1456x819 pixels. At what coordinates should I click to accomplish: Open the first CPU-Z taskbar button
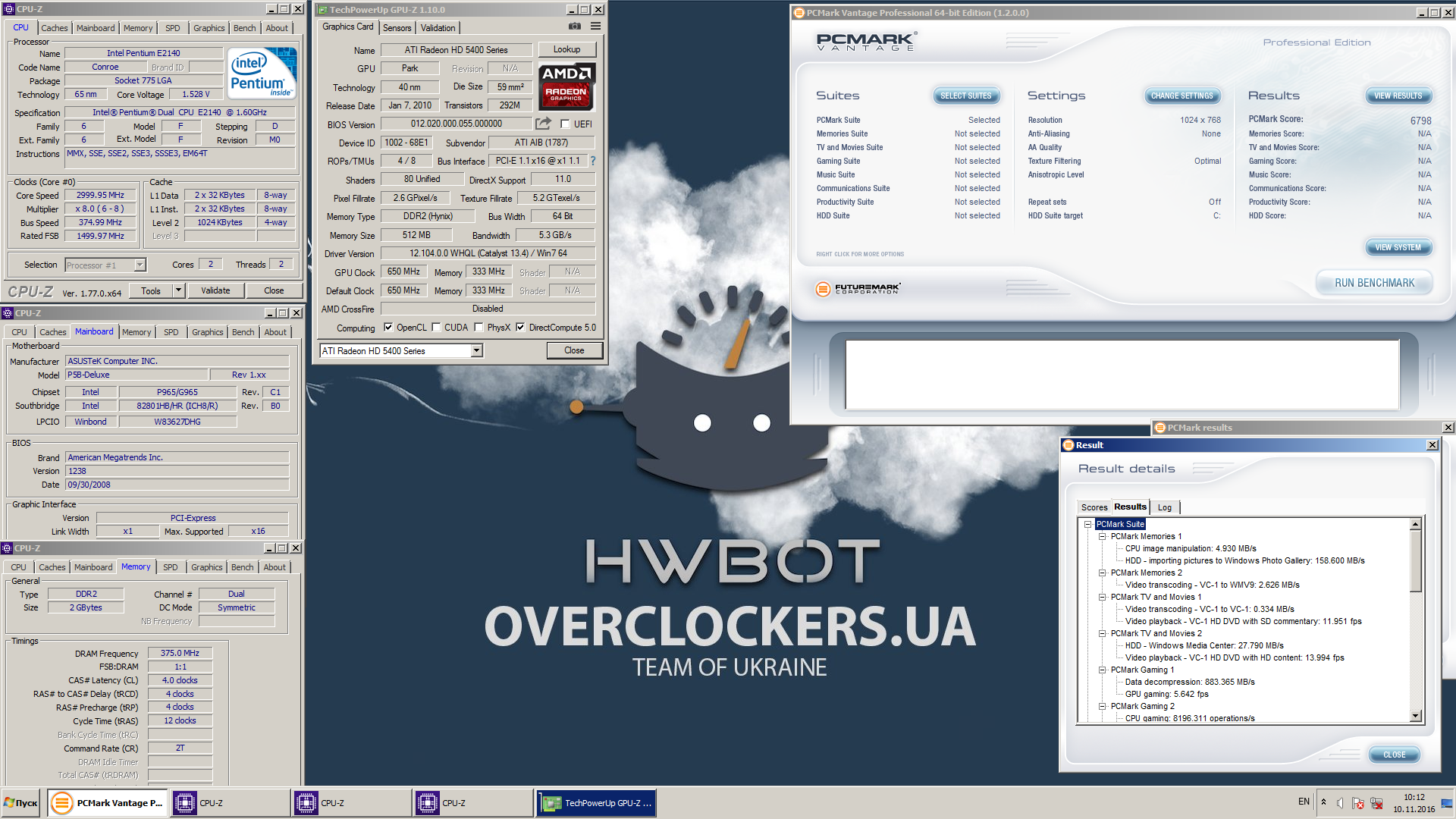click(230, 803)
